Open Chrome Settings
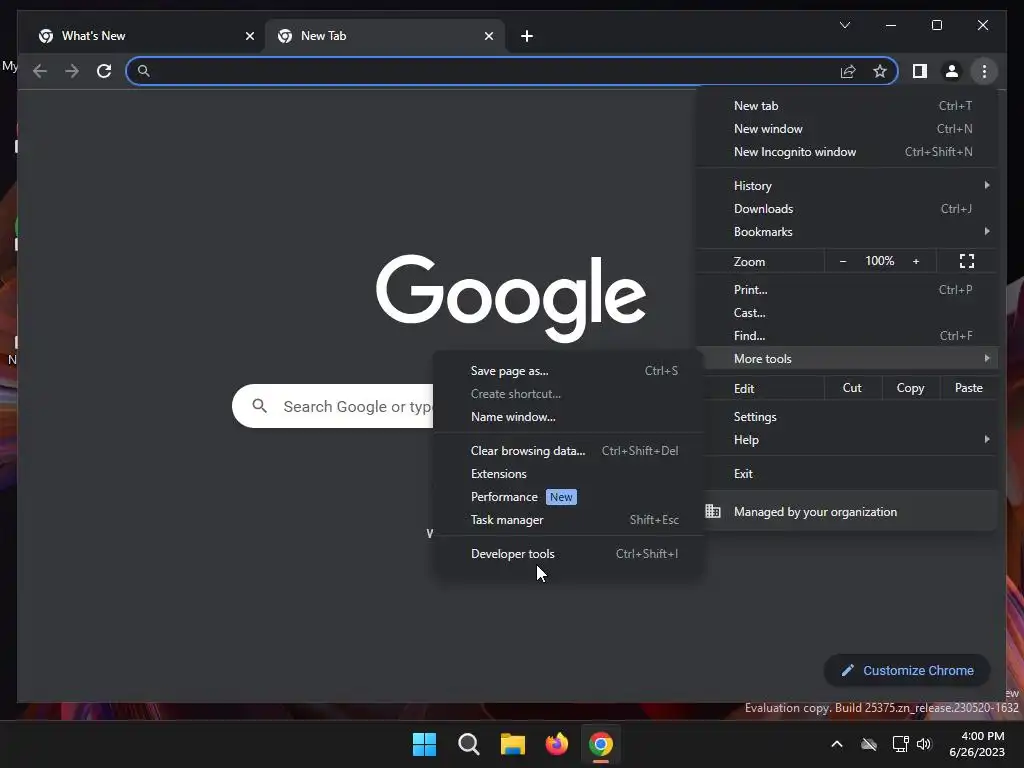Image resolution: width=1024 pixels, height=768 pixels. click(x=846, y=417)
